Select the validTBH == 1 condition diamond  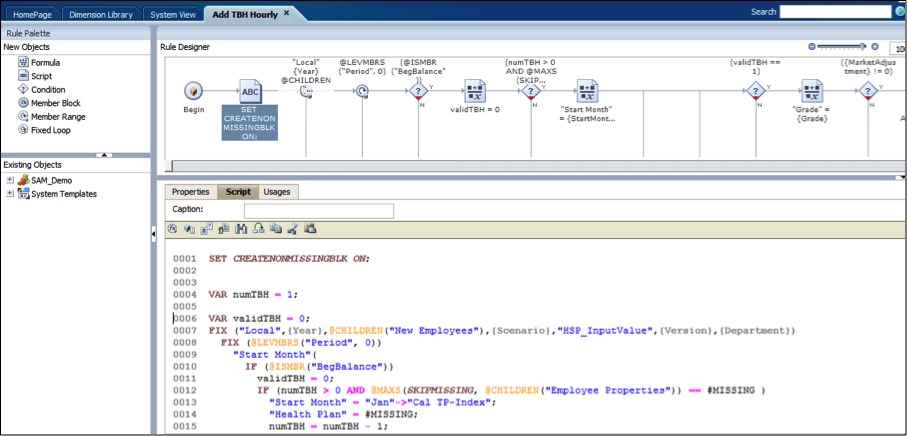[755, 91]
